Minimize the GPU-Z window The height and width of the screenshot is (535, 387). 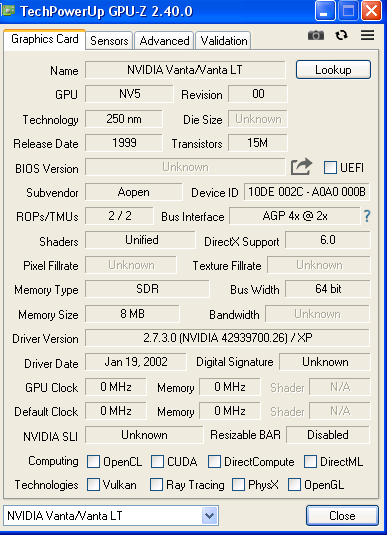click(325, 11)
